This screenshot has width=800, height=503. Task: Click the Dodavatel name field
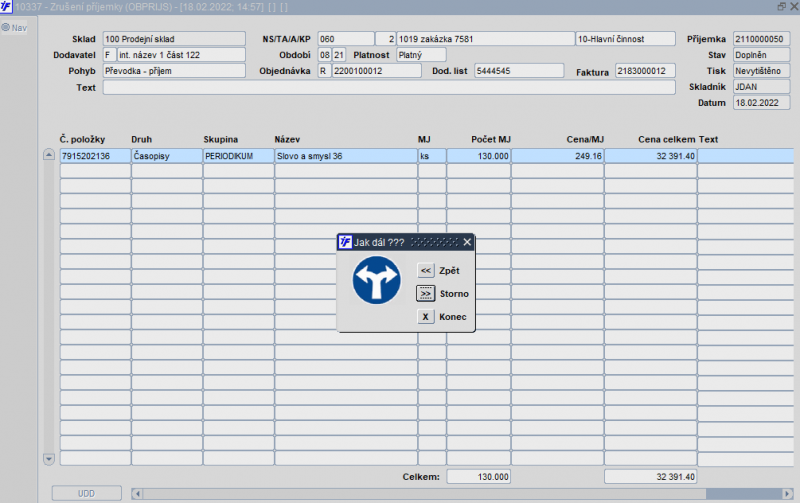click(181, 55)
